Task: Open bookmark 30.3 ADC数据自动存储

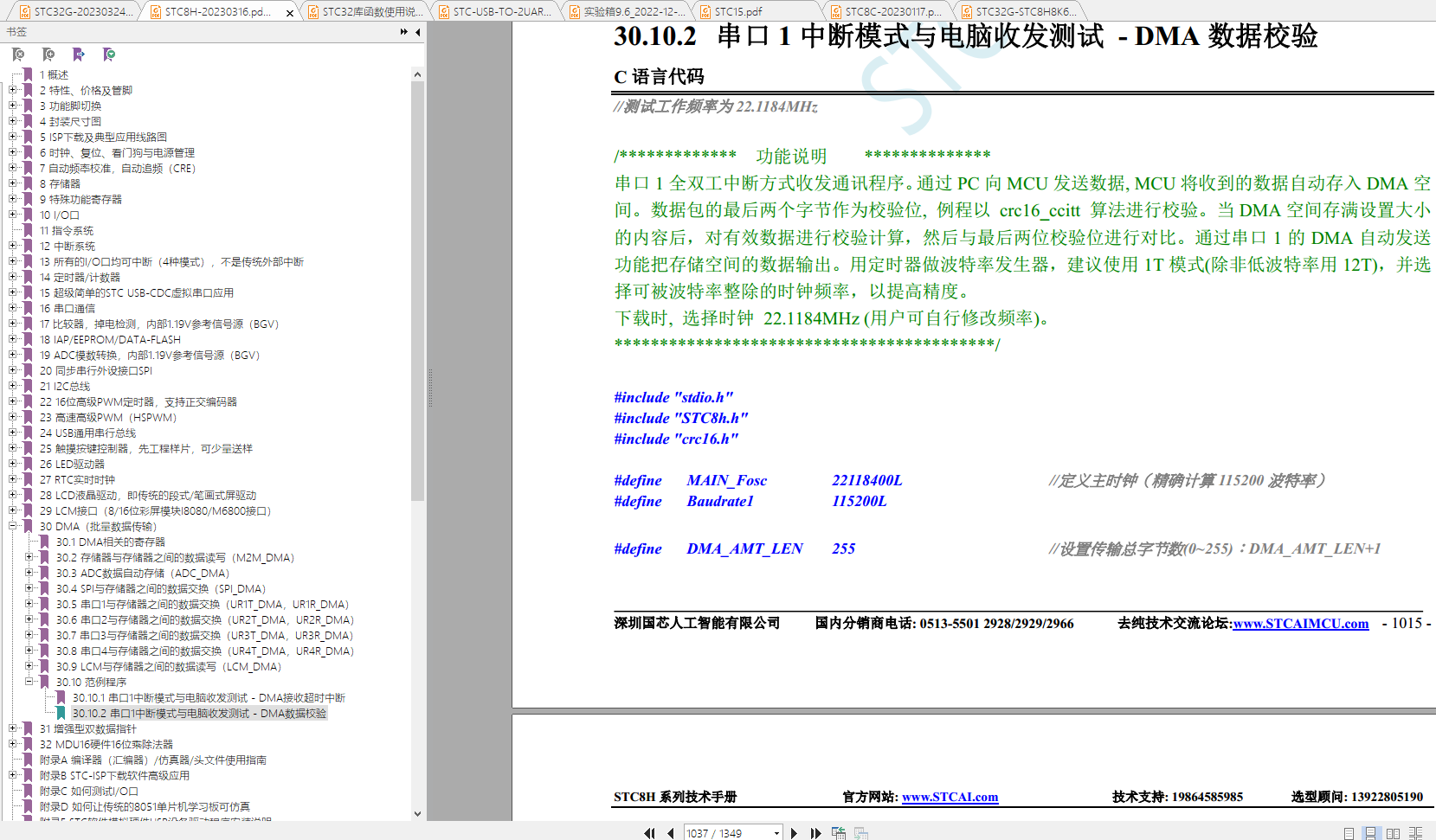Action: [x=142, y=573]
